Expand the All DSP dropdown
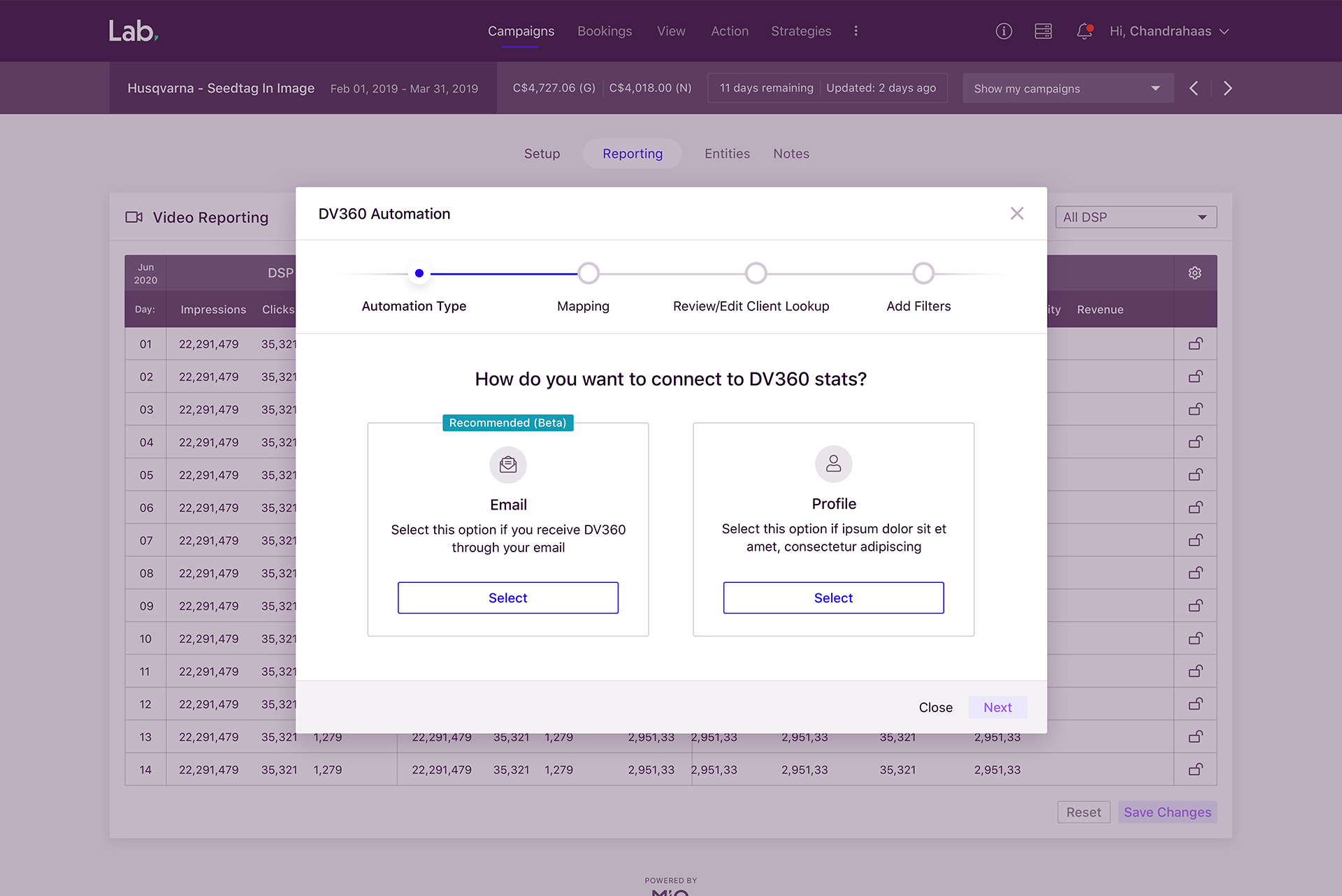Viewport: 1342px width, 896px height. [x=1136, y=217]
